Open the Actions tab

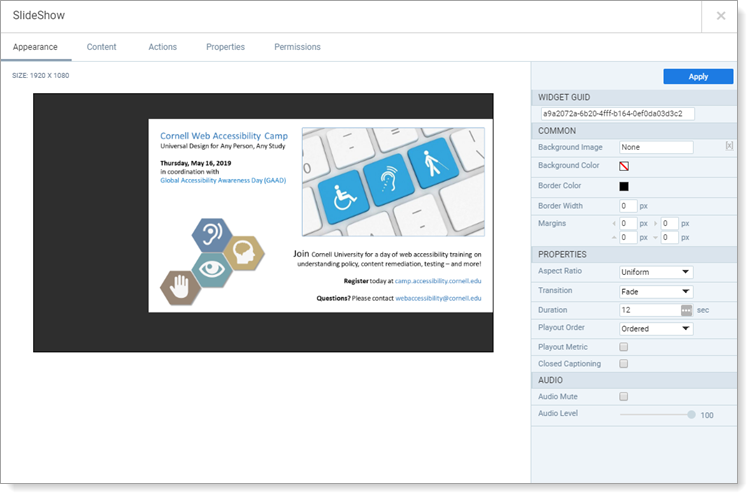click(162, 47)
